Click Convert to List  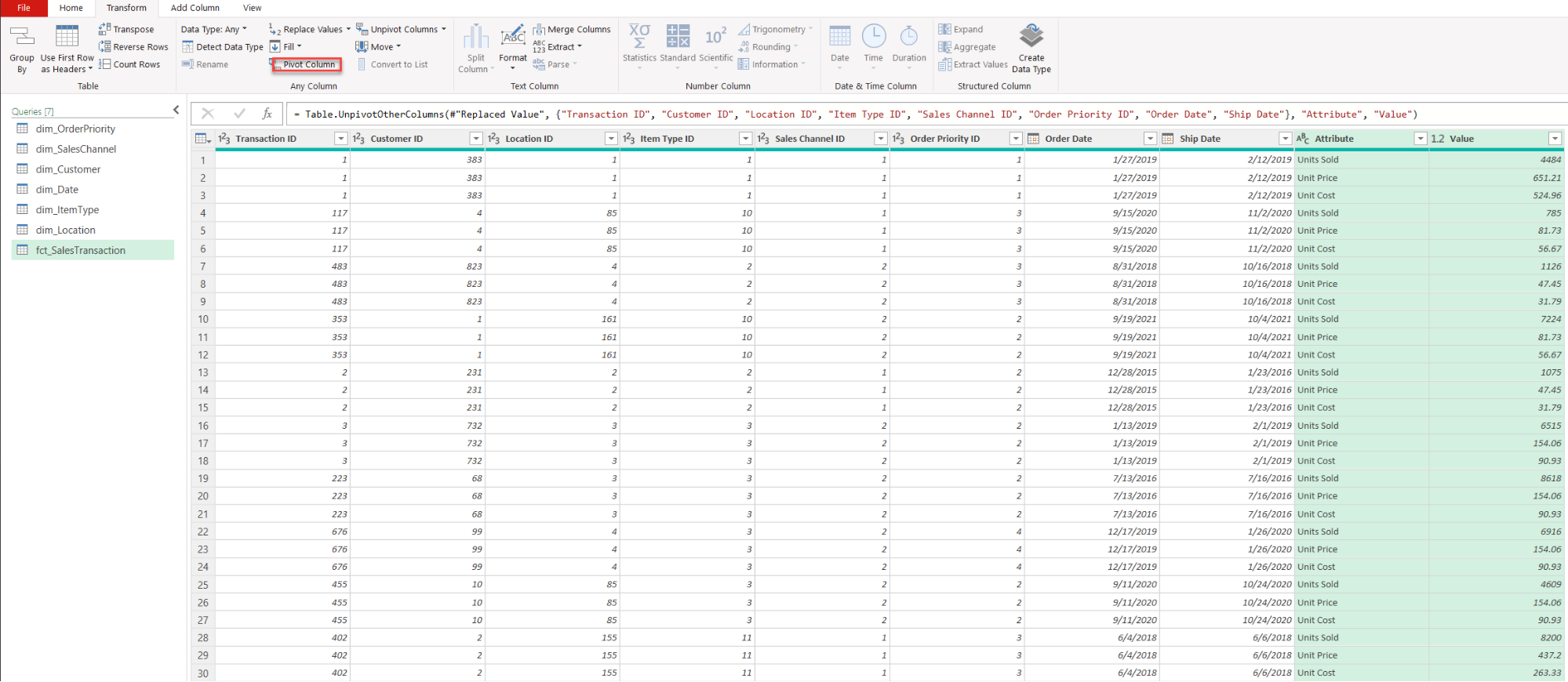pyautogui.click(x=392, y=64)
